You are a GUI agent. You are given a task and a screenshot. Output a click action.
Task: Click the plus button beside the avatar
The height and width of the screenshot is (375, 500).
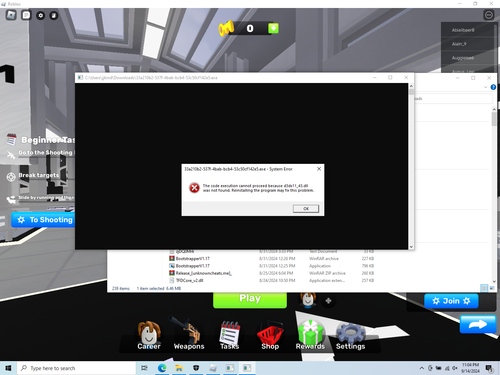328,301
